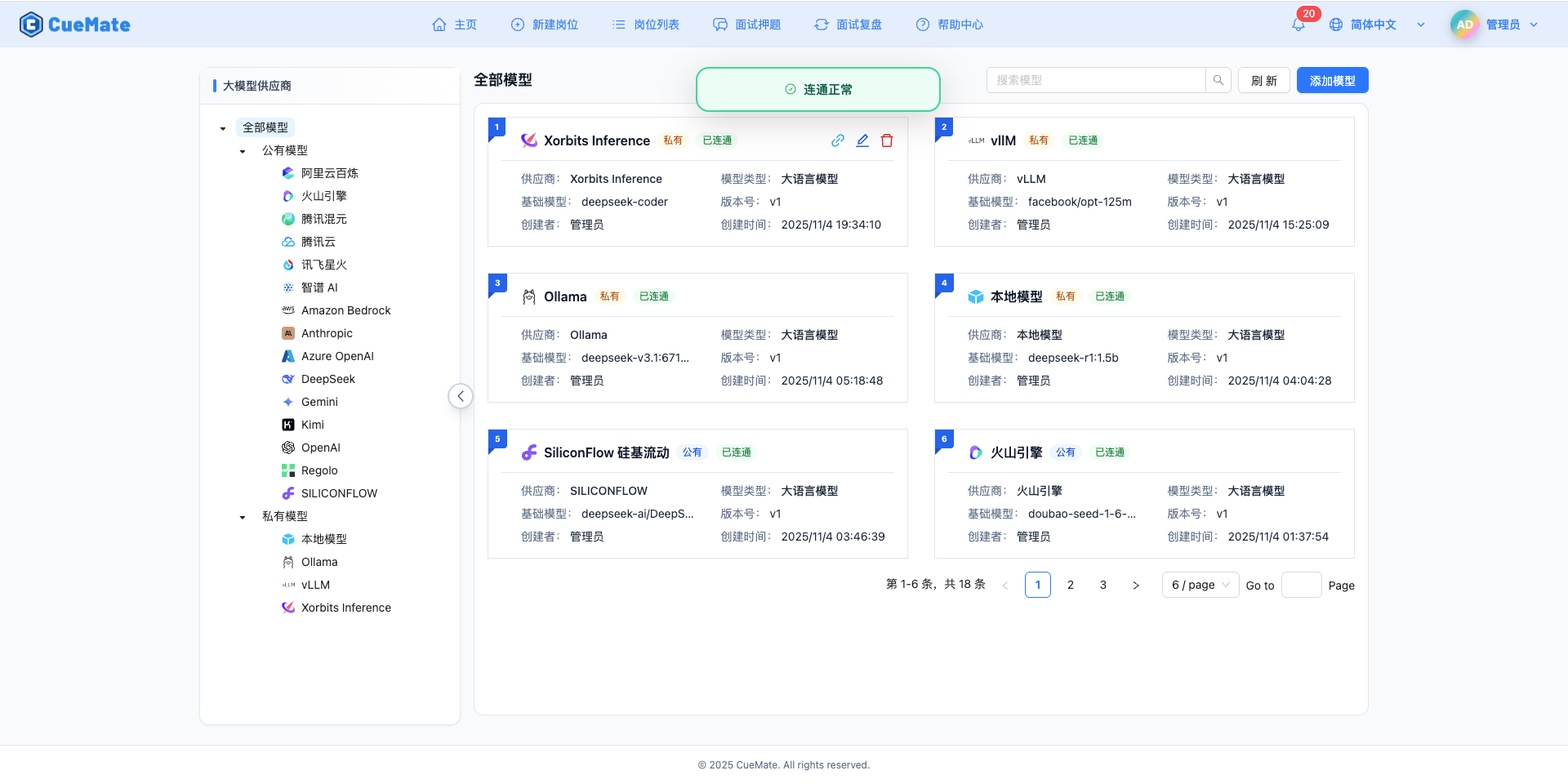The image size is (1568, 784).
Task: Open the 面试押题 menu item
Action: pos(747,24)
